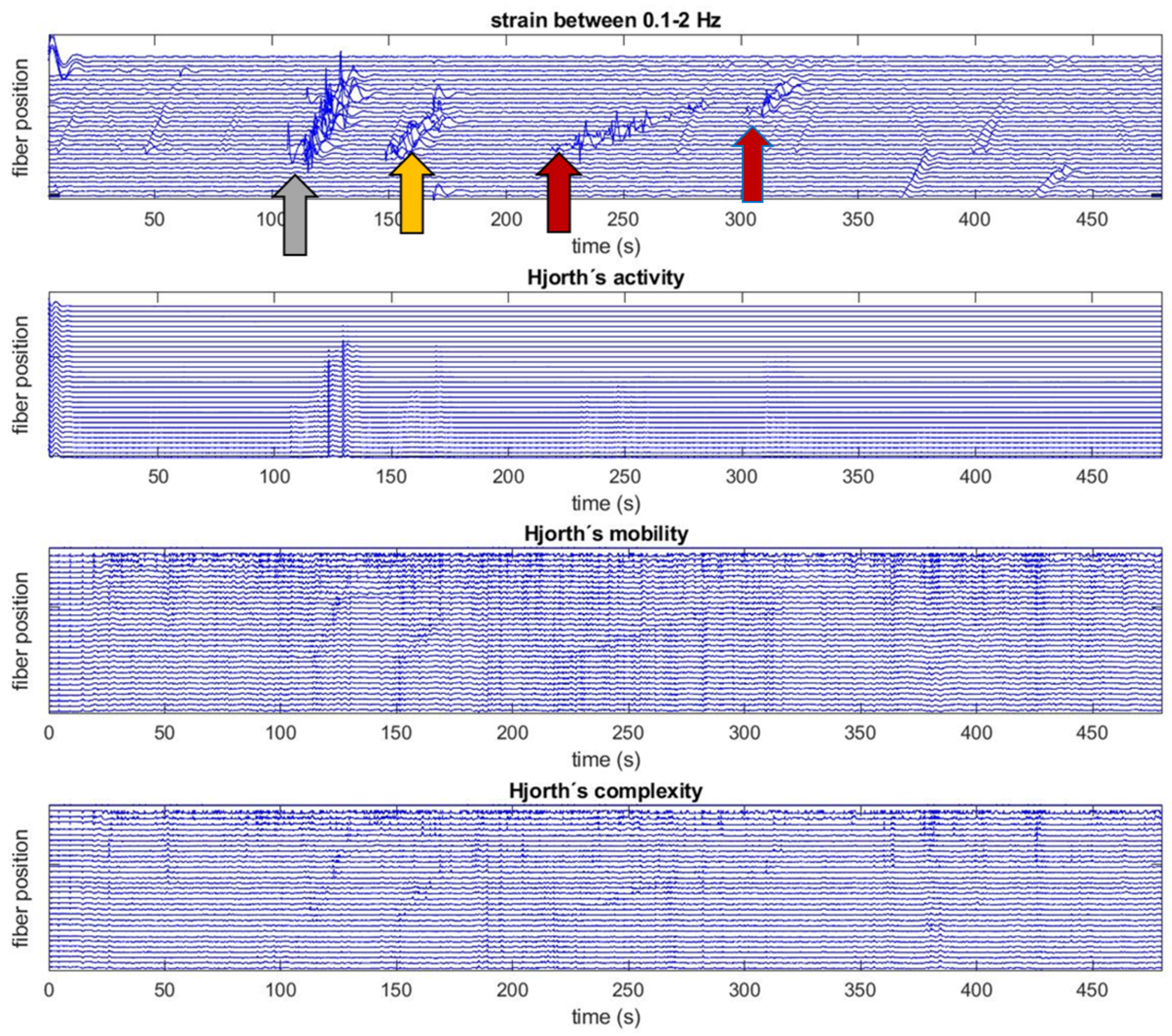The image size is (1172, 1036).
Task: Click the 400 tick label on the complexity plot
Action: coord(976,990)
